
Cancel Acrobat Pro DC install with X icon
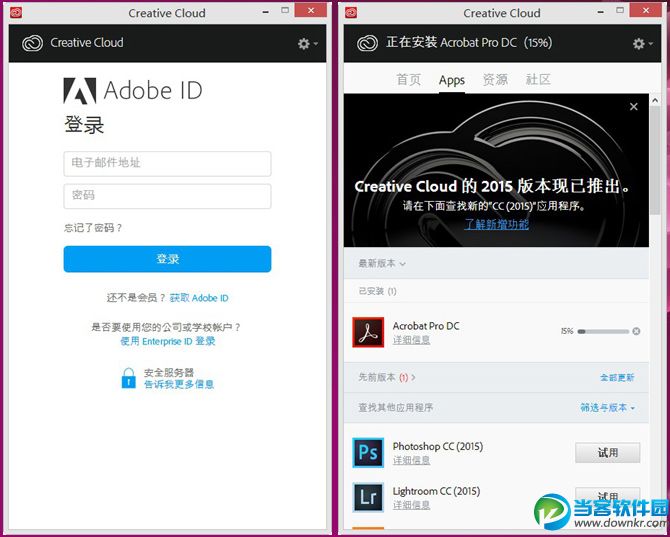[636, 331]
